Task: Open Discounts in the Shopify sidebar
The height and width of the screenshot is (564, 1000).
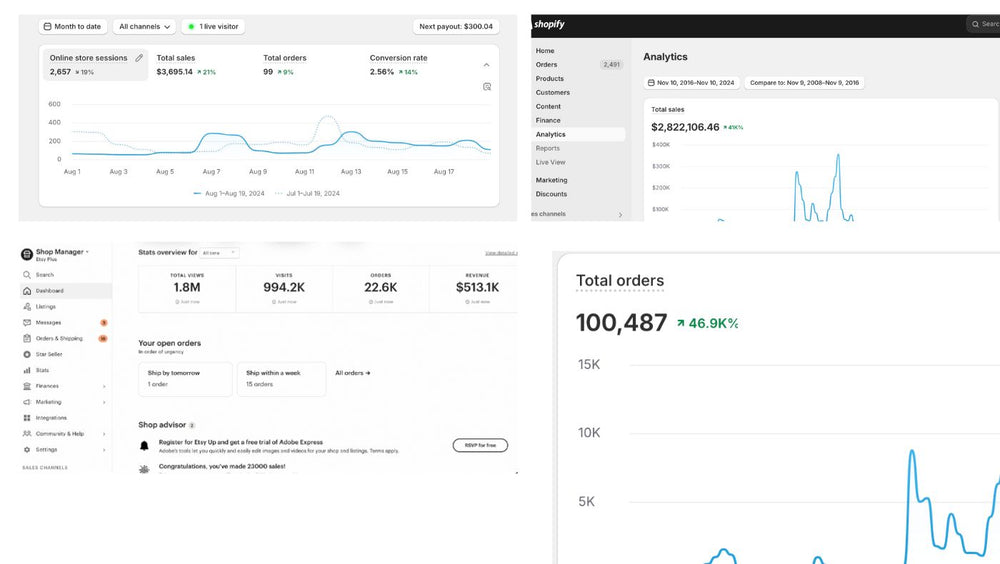Action: [551, 194]
